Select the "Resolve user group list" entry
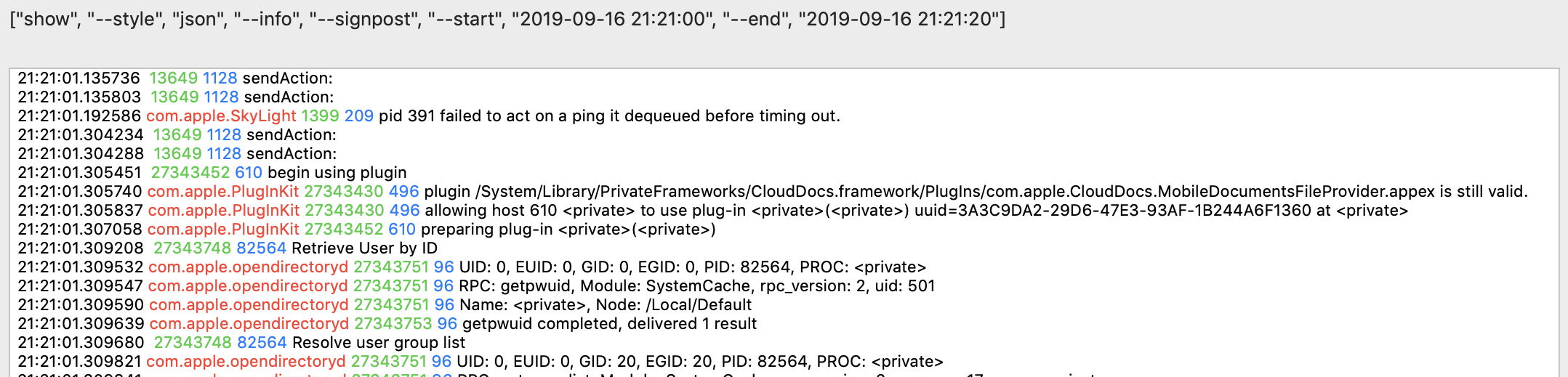This screenshot has height=377, width=1568. pos(378,342)
